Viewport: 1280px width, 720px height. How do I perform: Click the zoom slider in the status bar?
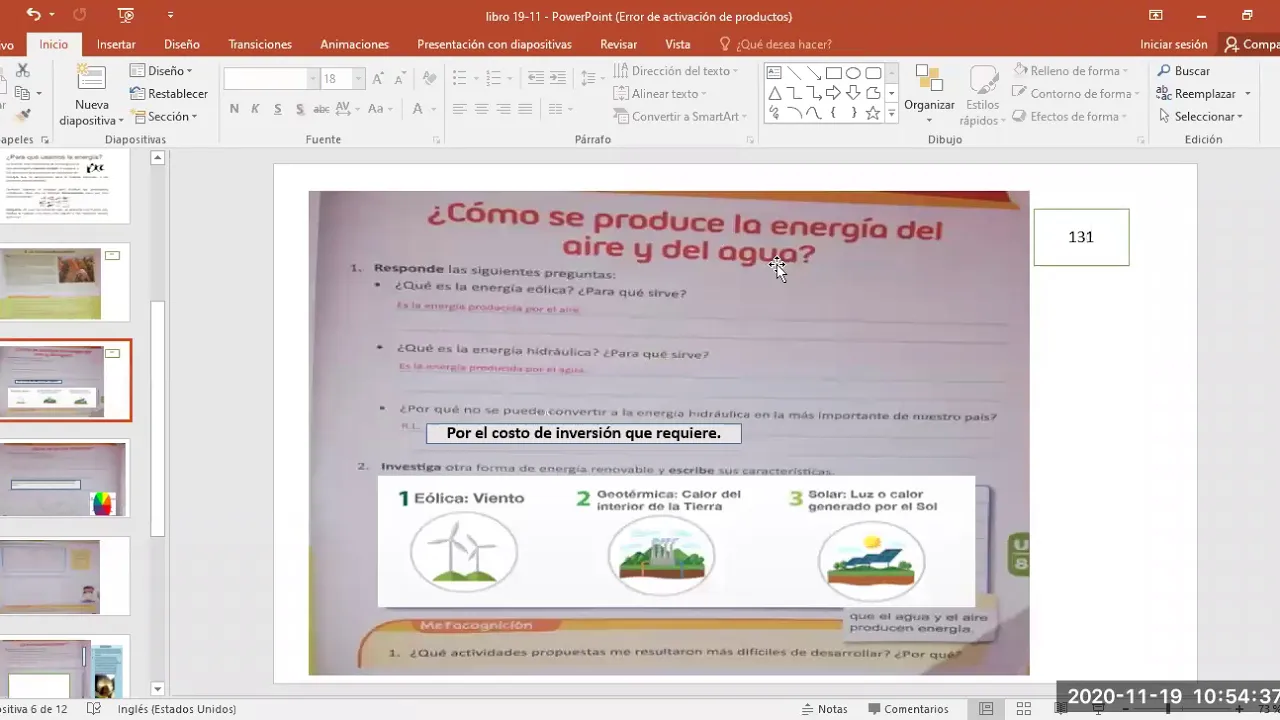coord(1180,709)
